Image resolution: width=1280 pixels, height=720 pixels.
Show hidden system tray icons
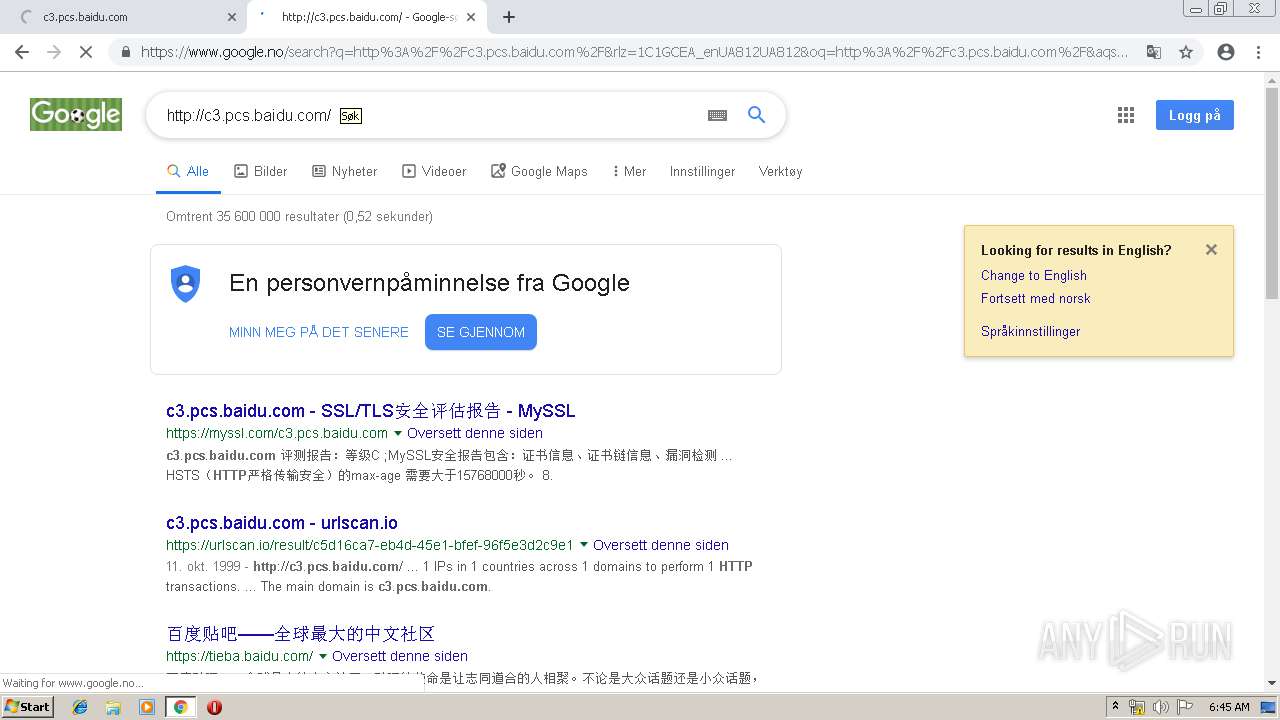(1116, 707)
